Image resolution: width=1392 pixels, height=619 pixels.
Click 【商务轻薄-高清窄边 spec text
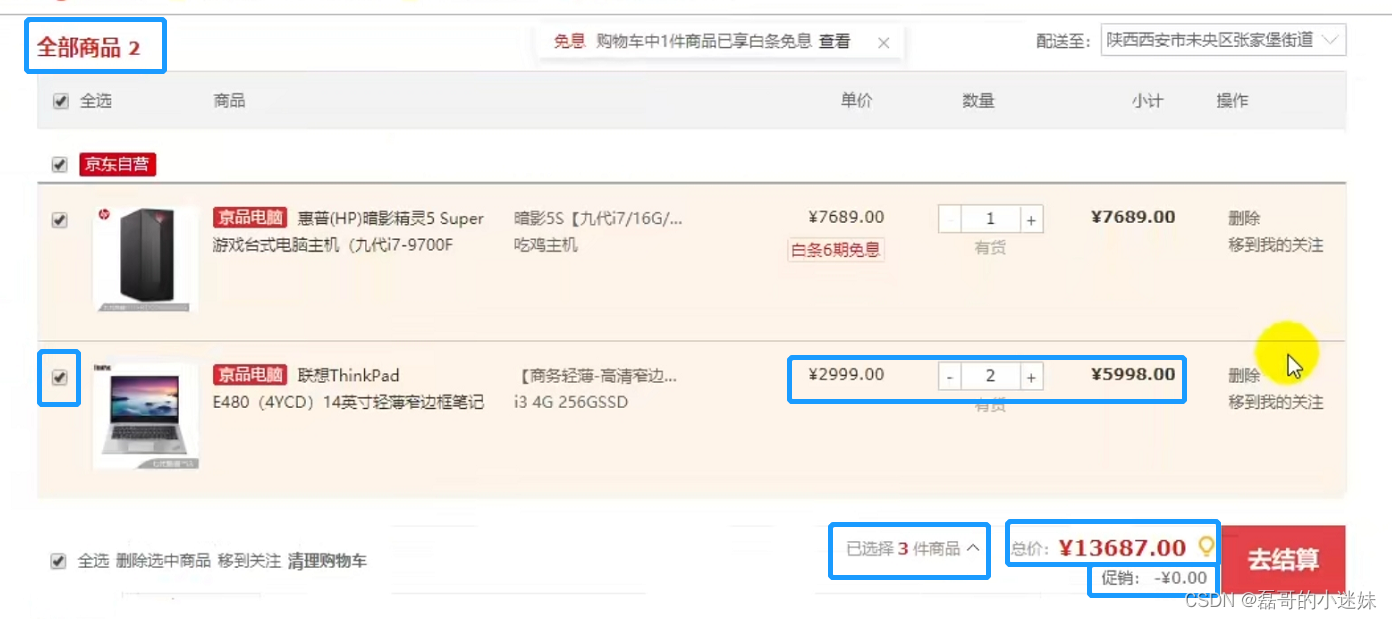click(598, 376)
